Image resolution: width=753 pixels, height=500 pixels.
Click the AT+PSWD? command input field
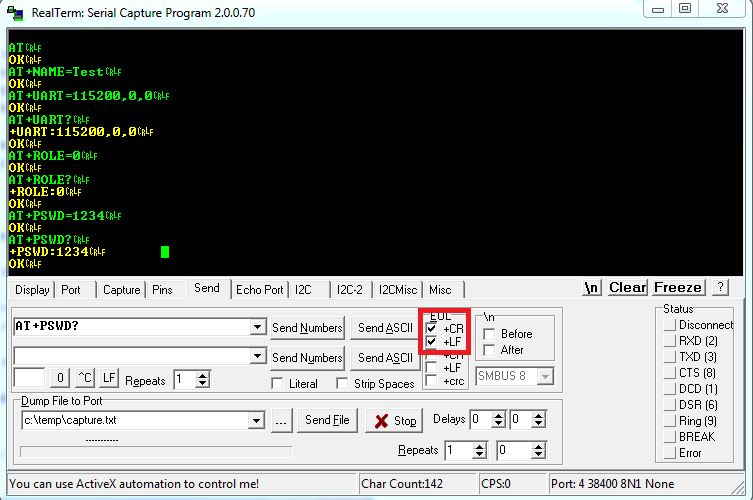132,327
